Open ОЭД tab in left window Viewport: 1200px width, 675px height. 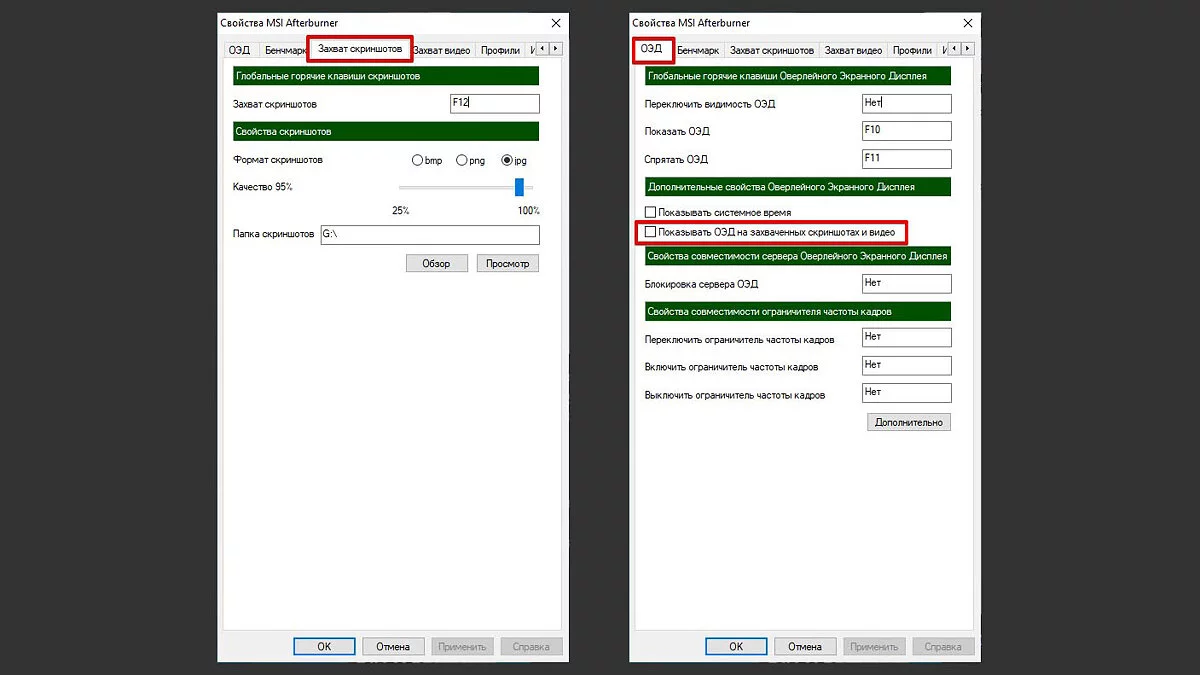239,50
